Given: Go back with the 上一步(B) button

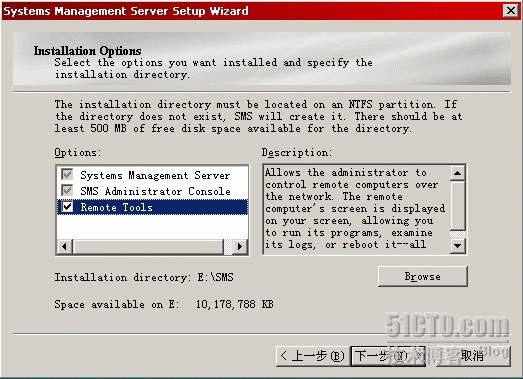Looking at the screenshot, I should click(313, 356).
